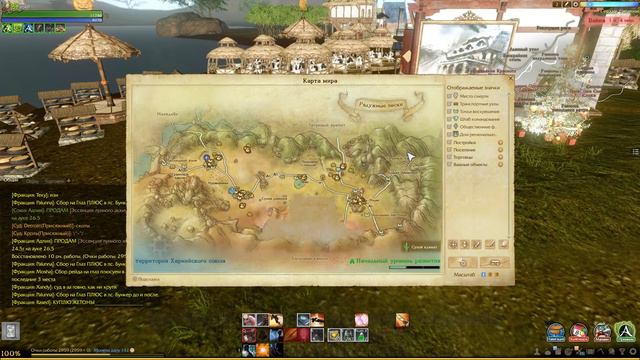Click the hourglass icon at bottom left
This screenshot has width=640, height=360.
(x=11, y=331)
